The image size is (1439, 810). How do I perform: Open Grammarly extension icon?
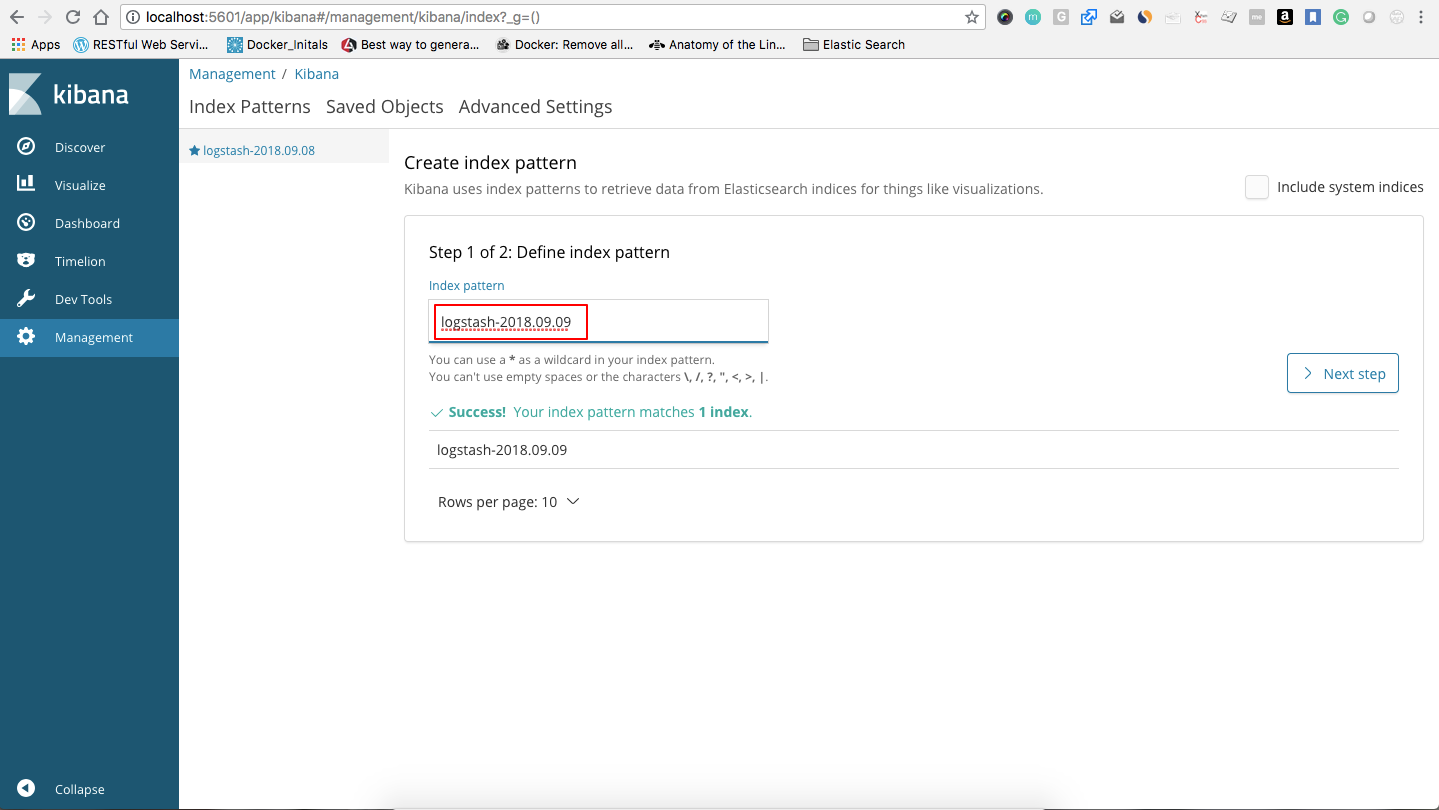click(1341, 17)
